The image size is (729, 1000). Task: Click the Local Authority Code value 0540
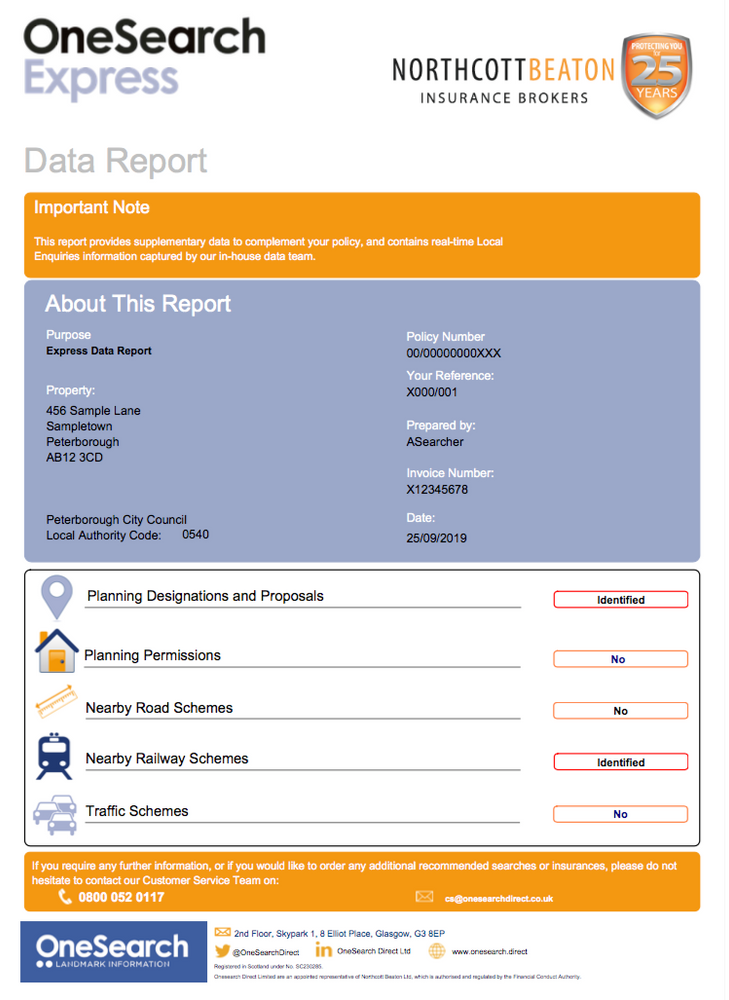tap(196, 534)
